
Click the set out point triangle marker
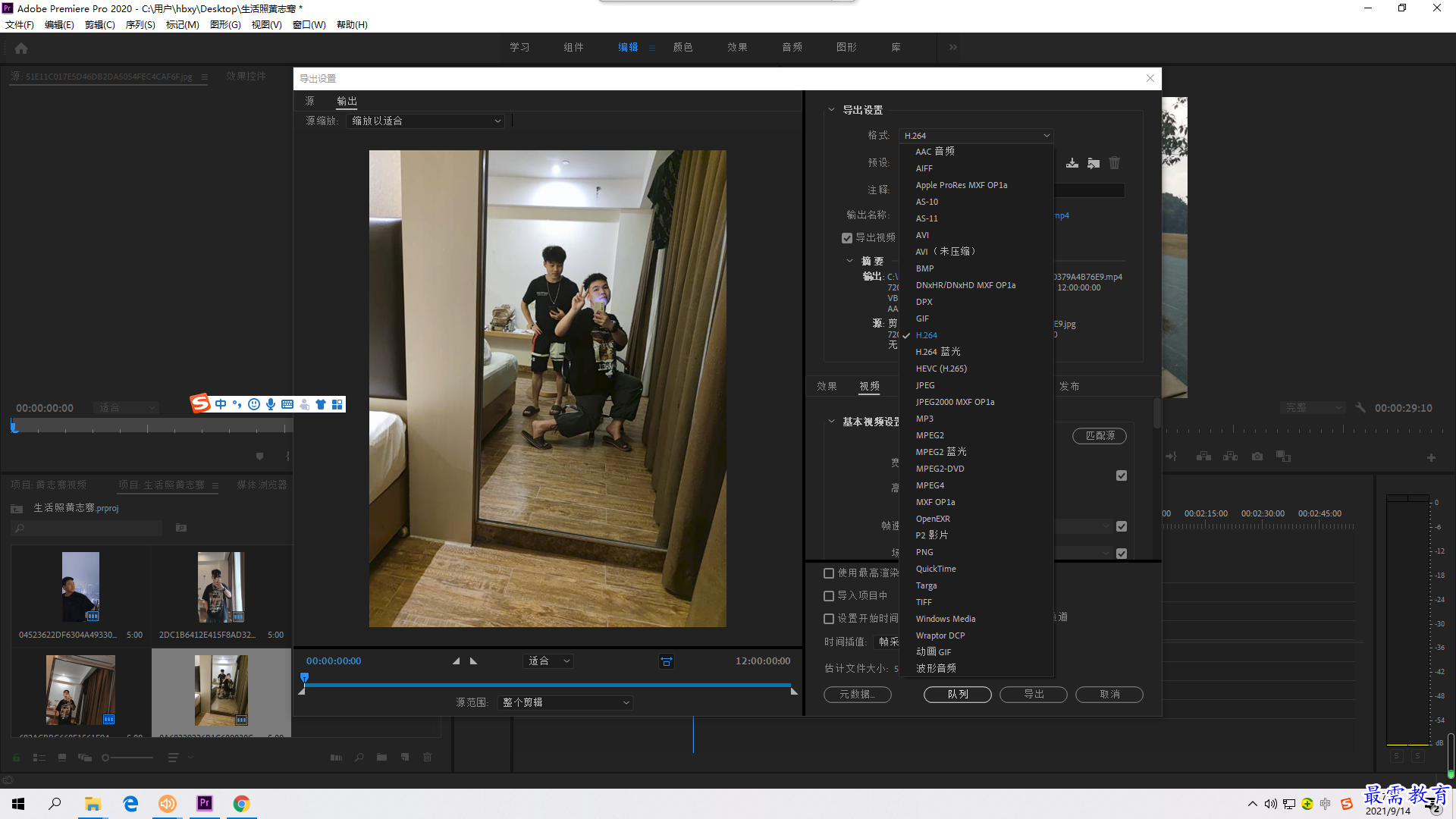point(474,661)
